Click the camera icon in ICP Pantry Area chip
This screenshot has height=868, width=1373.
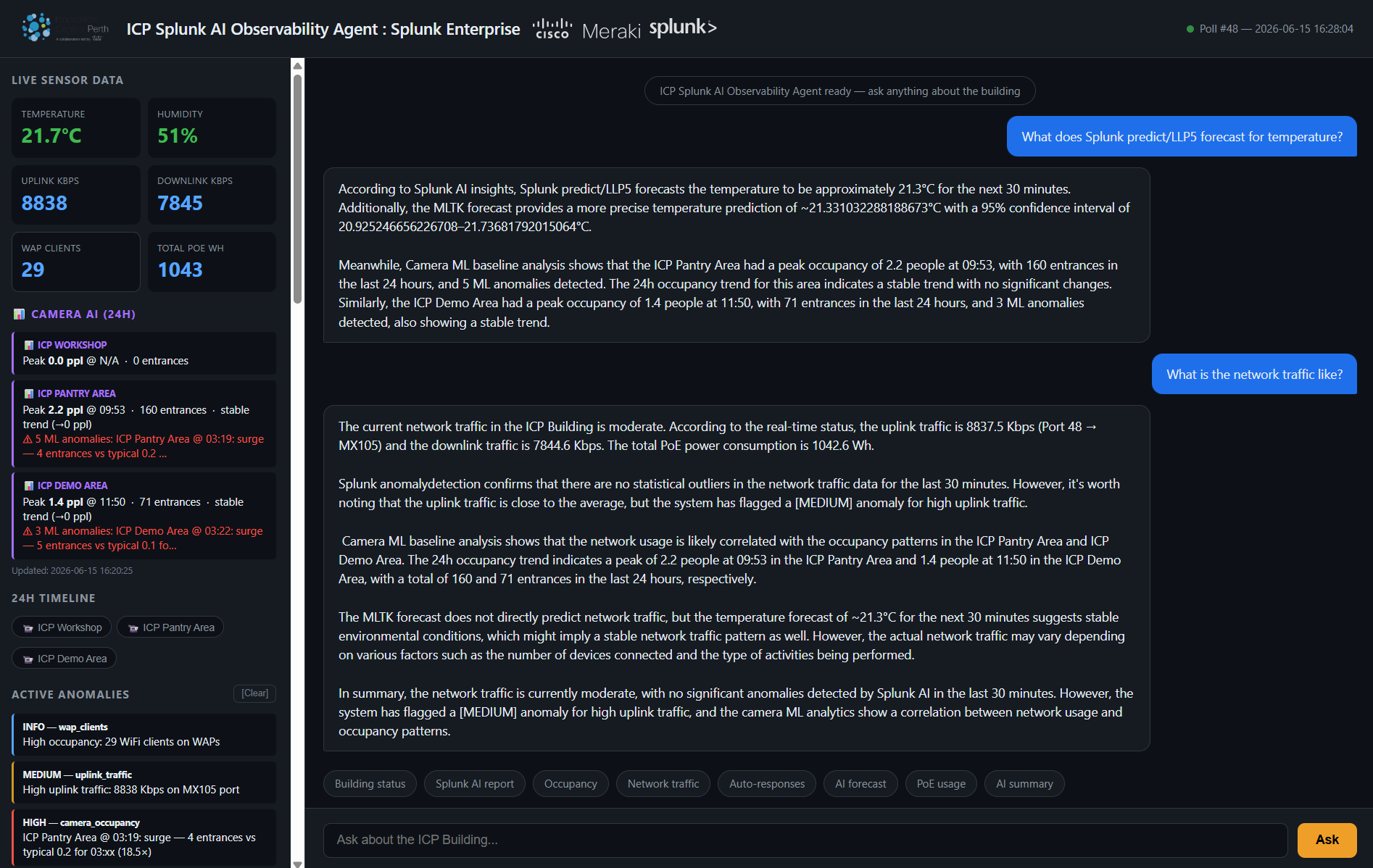(x=133, y=628)
